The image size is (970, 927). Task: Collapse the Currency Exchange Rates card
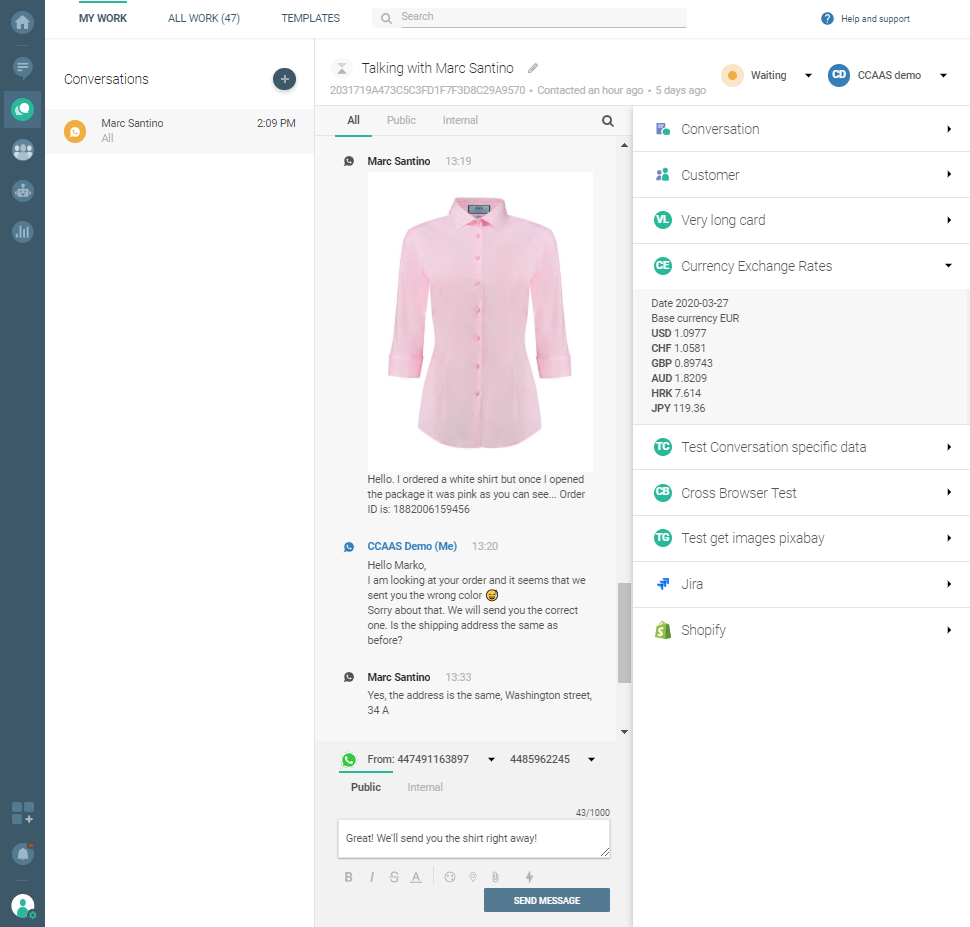coord(801,266)
